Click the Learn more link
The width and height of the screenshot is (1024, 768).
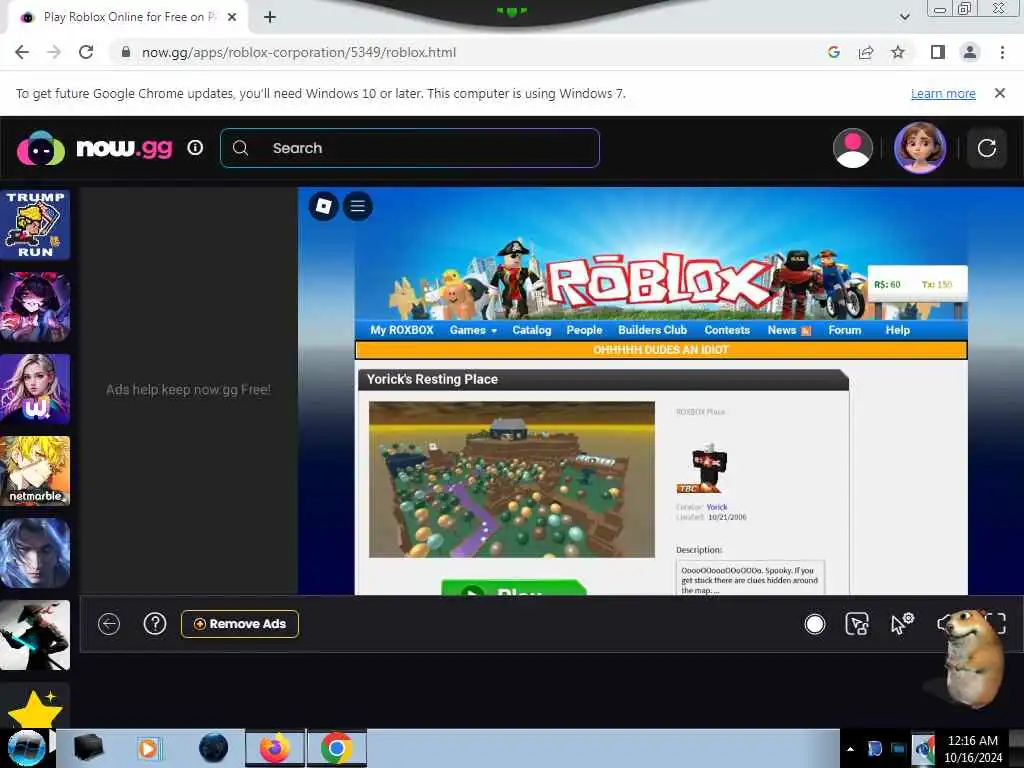click(943, 93)
